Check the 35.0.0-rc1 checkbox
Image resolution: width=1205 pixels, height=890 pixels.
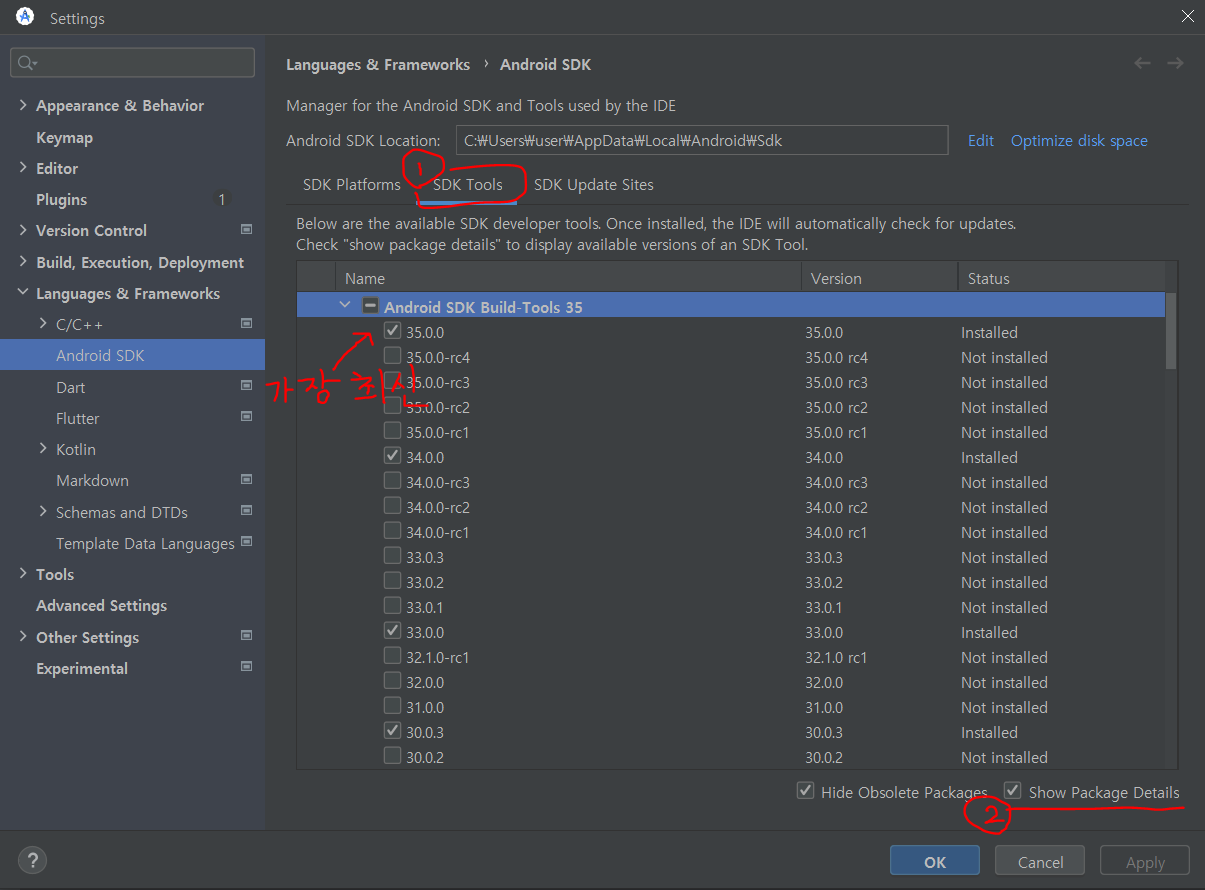click(392, 431)
